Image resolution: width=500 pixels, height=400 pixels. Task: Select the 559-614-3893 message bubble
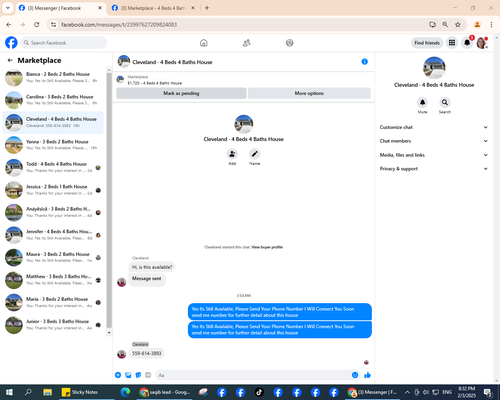tap(147, 353)
